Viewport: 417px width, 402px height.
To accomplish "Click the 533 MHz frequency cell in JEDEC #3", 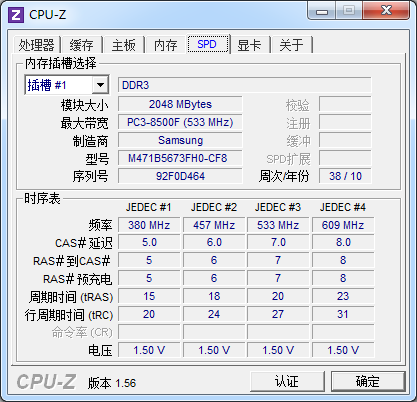I will pyautogui.click(x=278, y=225).
